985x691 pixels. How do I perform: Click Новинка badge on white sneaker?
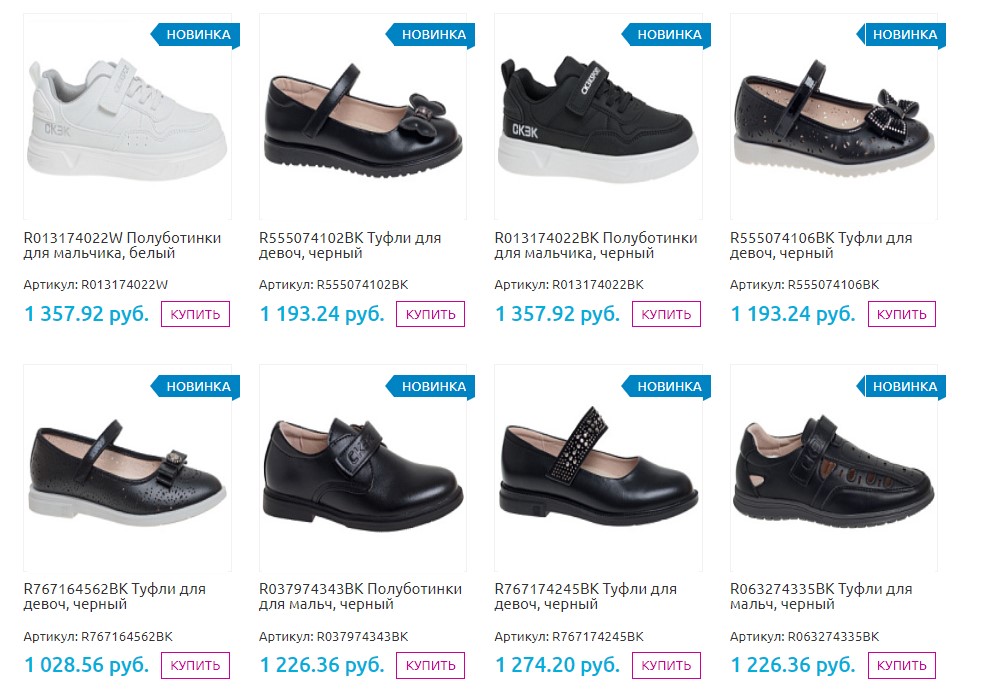(x=197, y=35)
